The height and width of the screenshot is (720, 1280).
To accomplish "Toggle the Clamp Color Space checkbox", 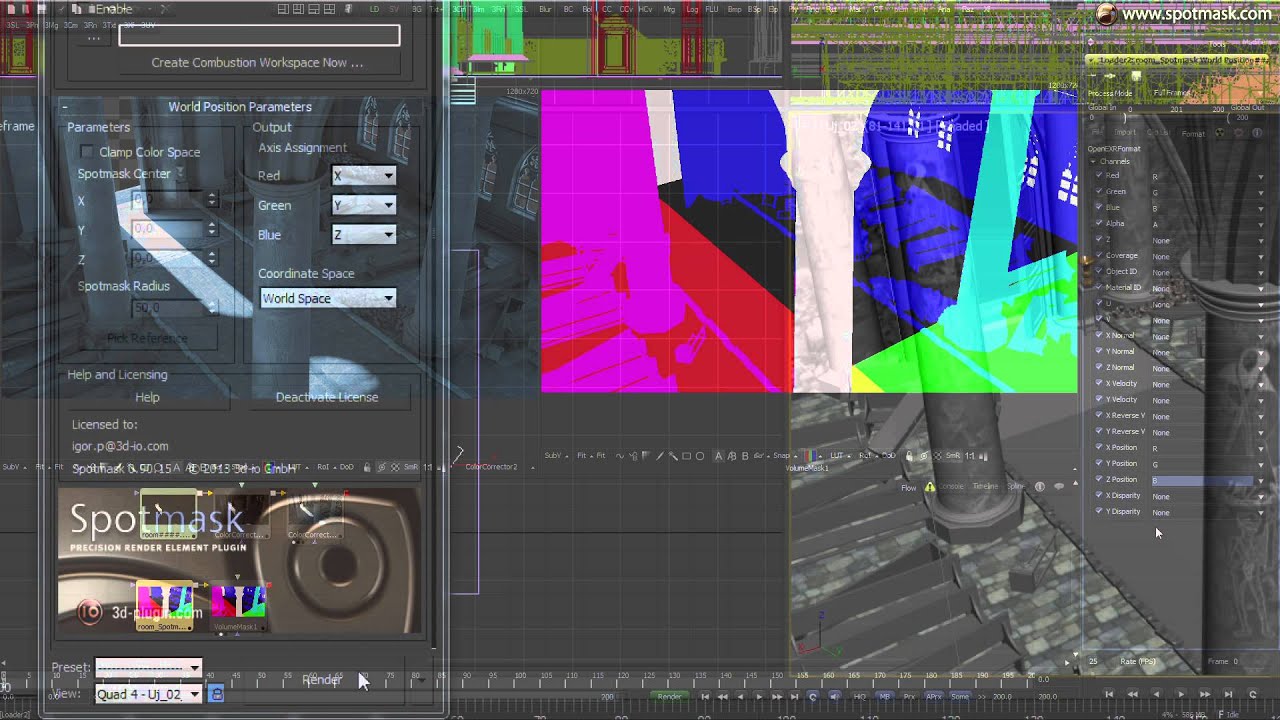I will click(x=87, y=152).
